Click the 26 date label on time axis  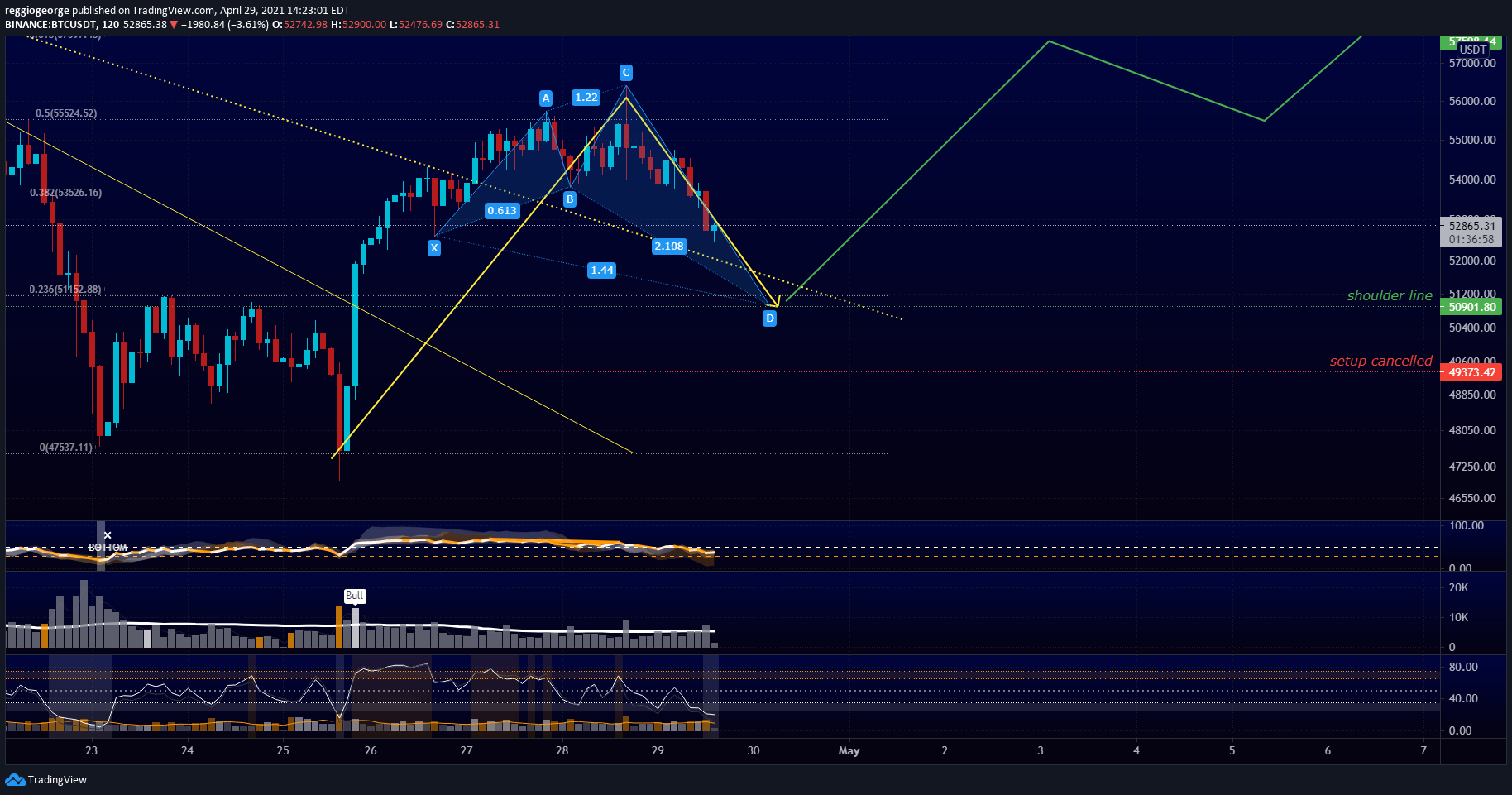pyautogui.click(x=371, y=751)
